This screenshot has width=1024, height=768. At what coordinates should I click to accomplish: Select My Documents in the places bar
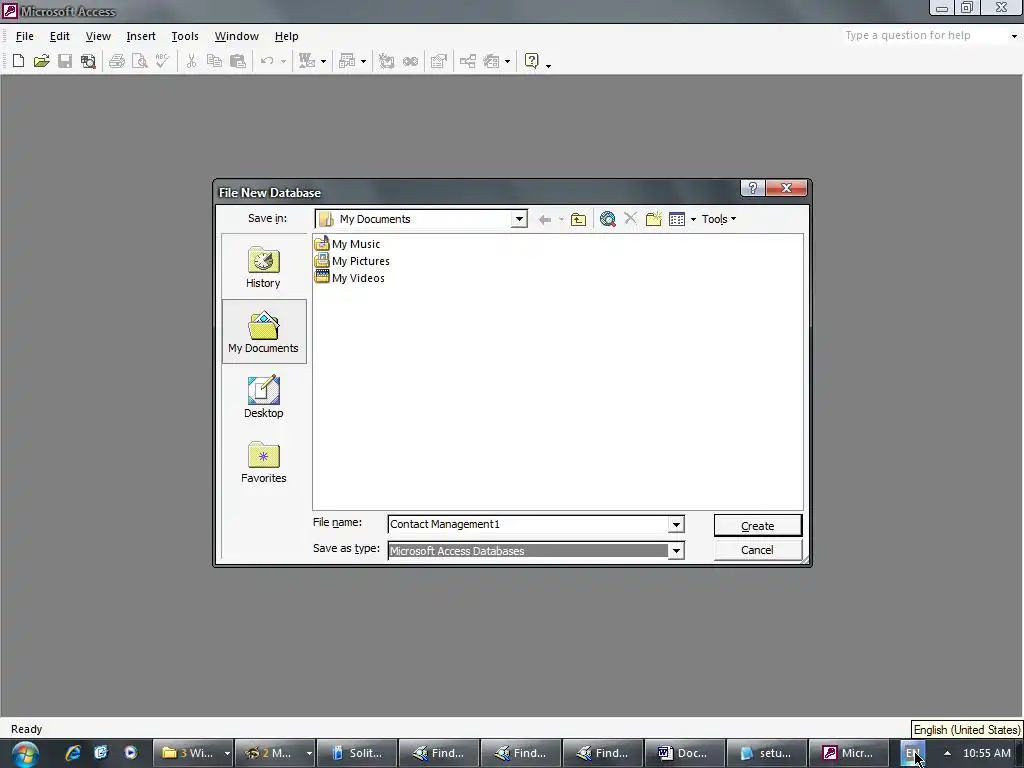[264, 332]
